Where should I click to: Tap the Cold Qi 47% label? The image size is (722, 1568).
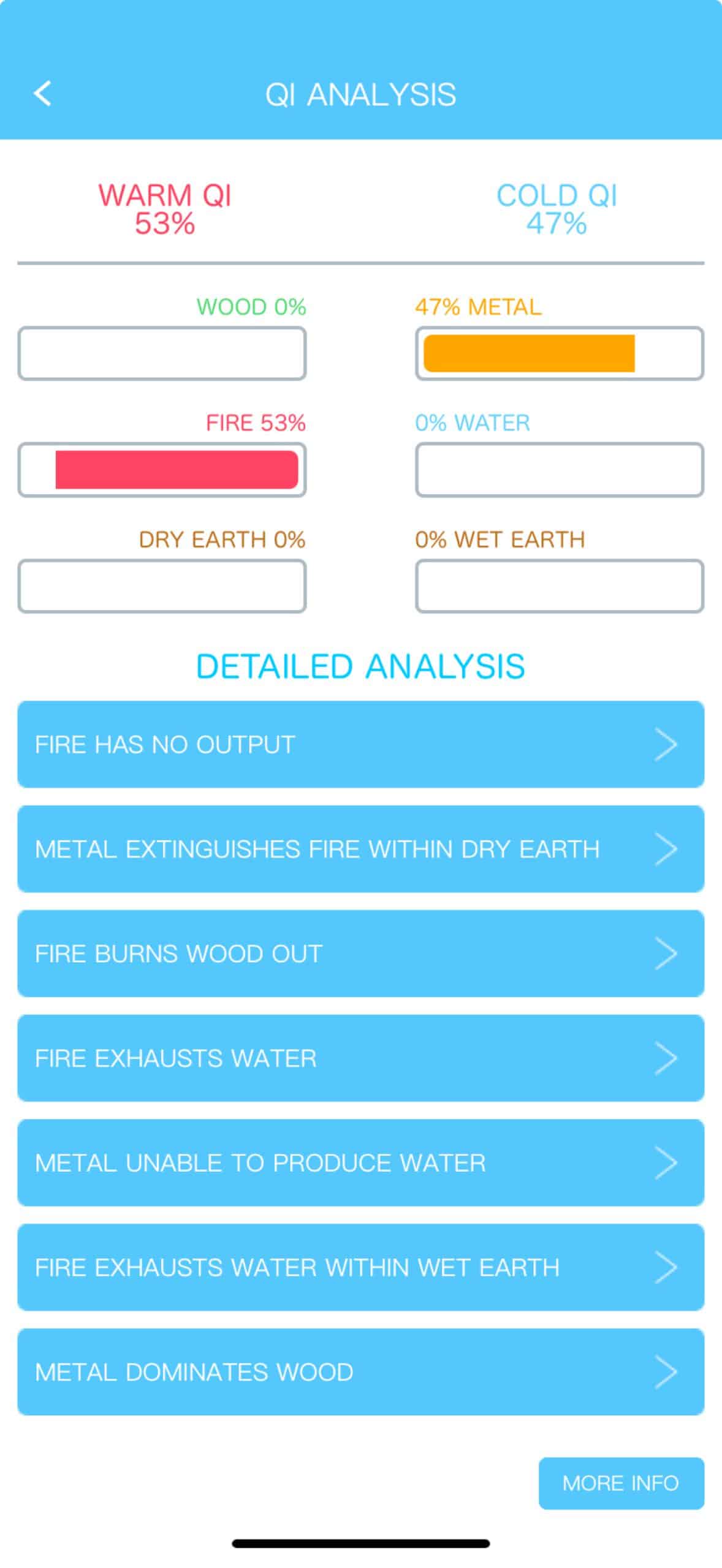[x=557, y=209]
